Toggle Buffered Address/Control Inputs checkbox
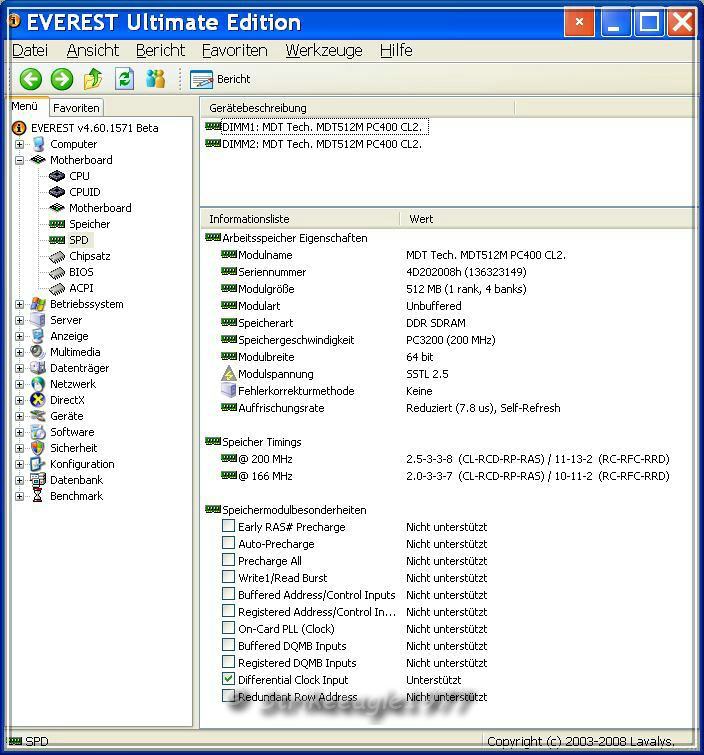The width and height of the screenshot is (704, 755). tap(228, 594)
